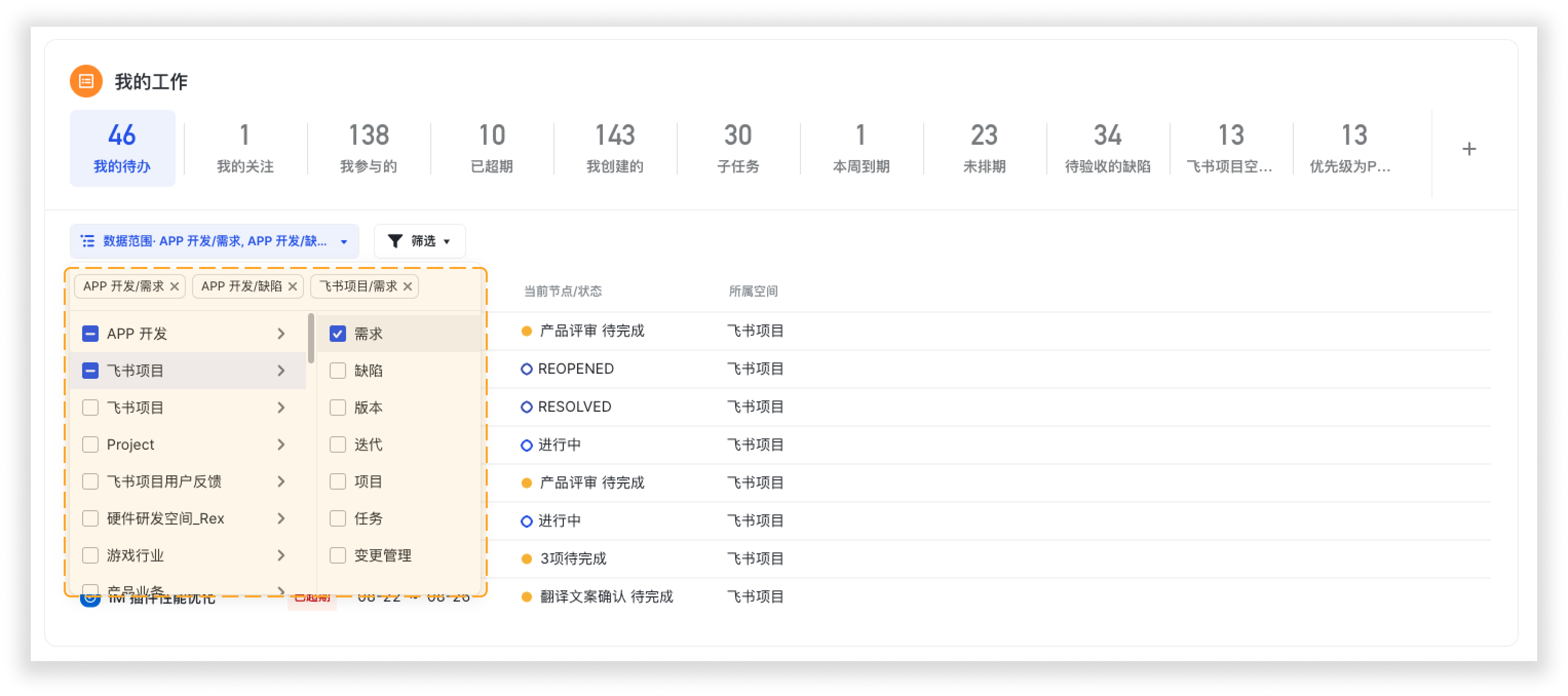Click the REOPENED status circle icon

pos(527,369)
